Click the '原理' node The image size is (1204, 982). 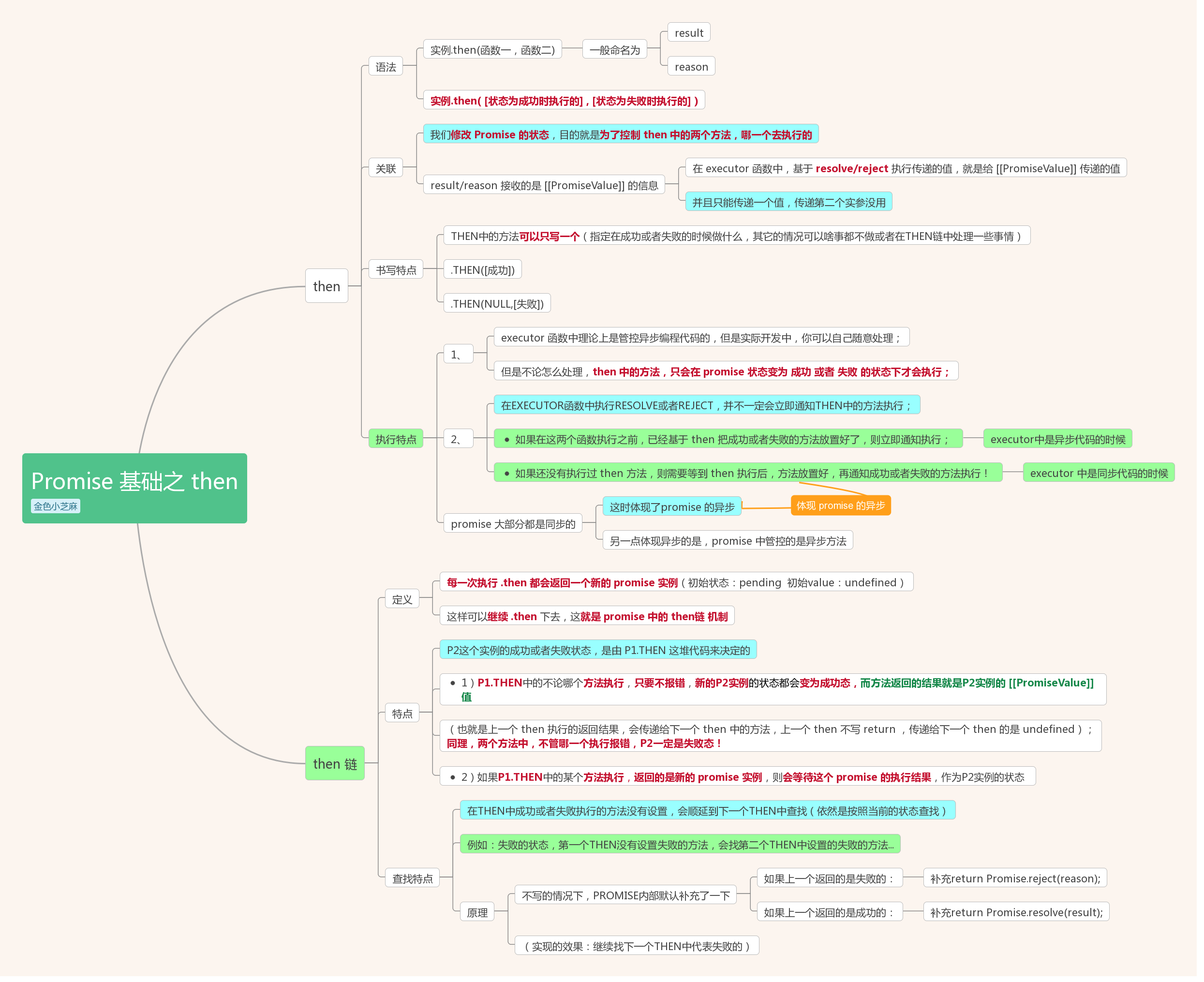tap(477, 912)
